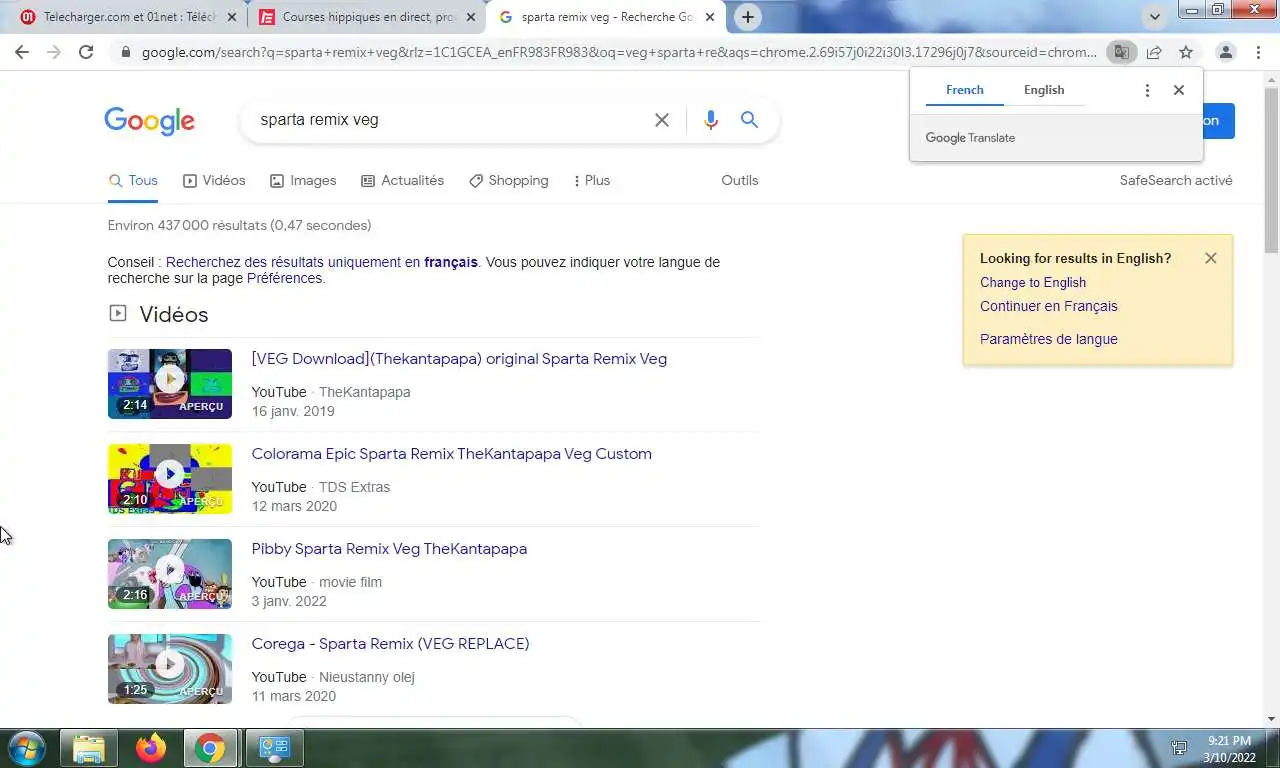Launch Firefox from the taskbar
1280x768 pixels.
coord(151,748)
